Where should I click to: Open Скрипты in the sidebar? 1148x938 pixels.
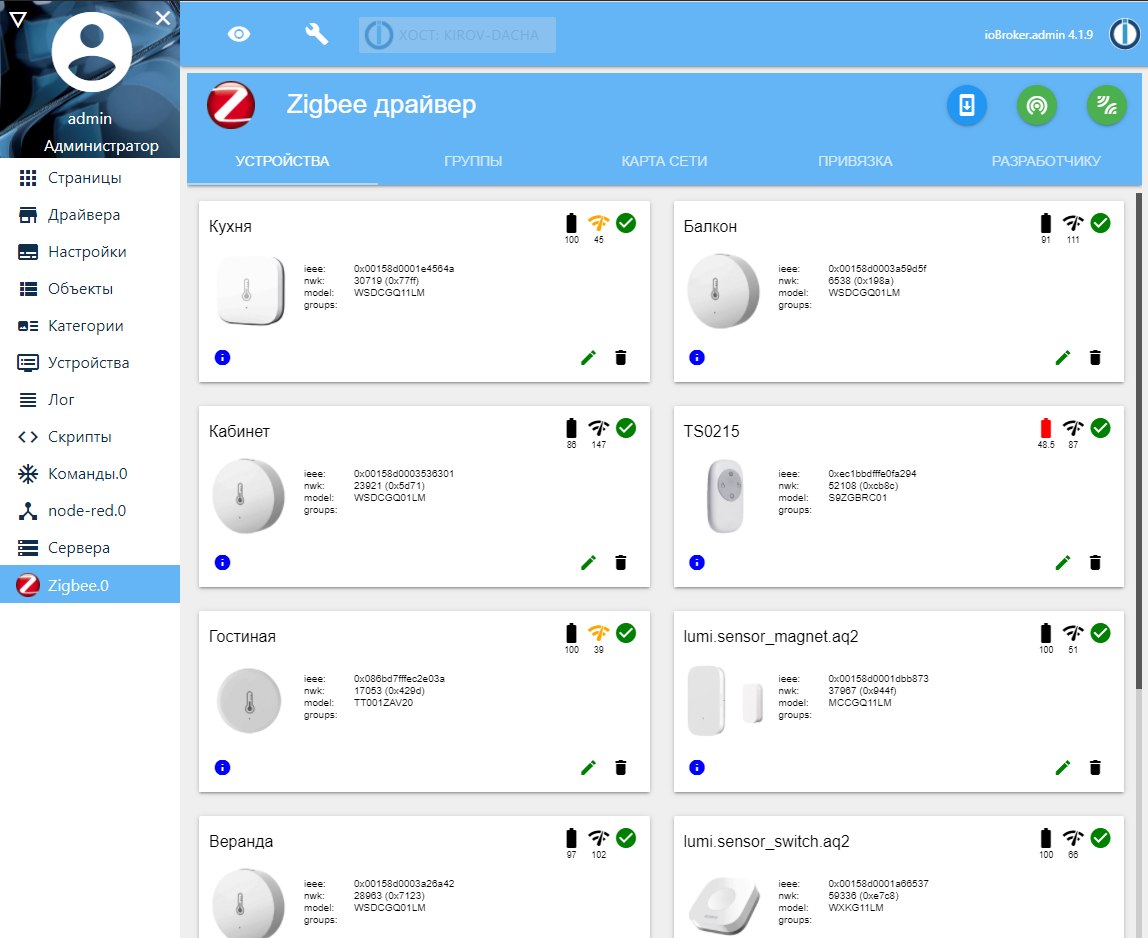(90, 436)
